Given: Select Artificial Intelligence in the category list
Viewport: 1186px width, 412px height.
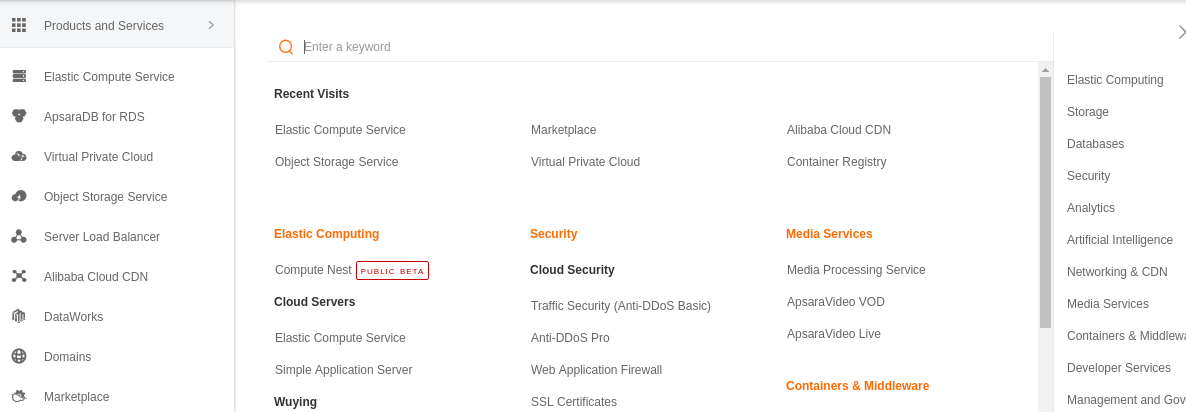Looking at the screenshot, I should 1119,240.
